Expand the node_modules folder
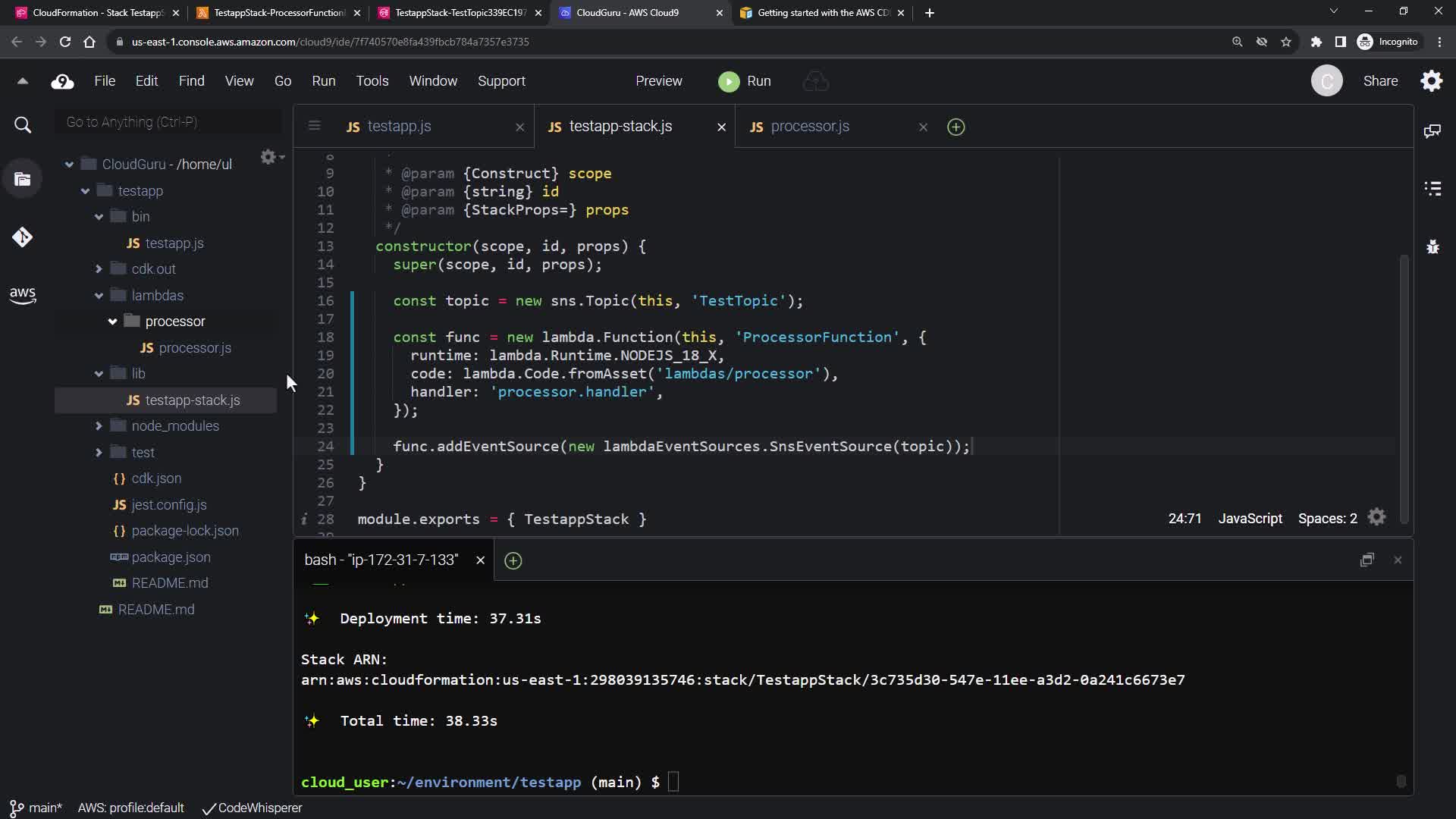 pyautogui.click(x=99, y=426)
